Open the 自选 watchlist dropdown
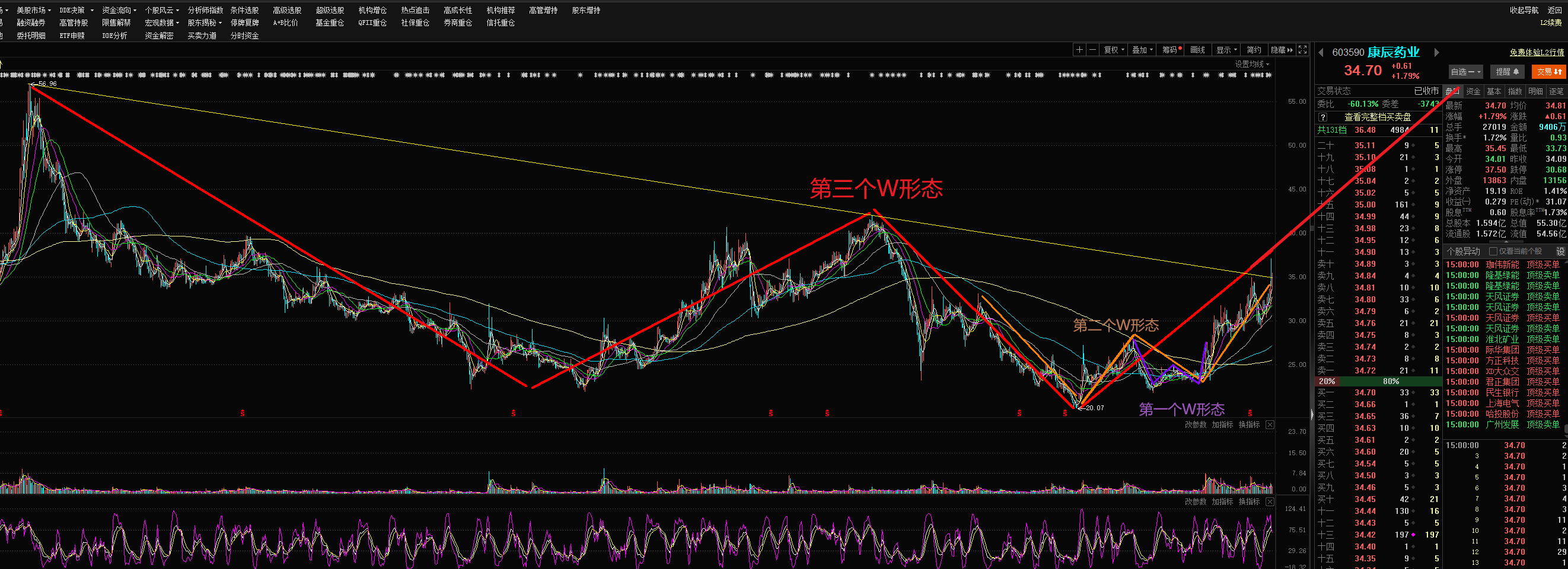The width and height of the screenshot is (1568, 569). [x=1465, y=72]
